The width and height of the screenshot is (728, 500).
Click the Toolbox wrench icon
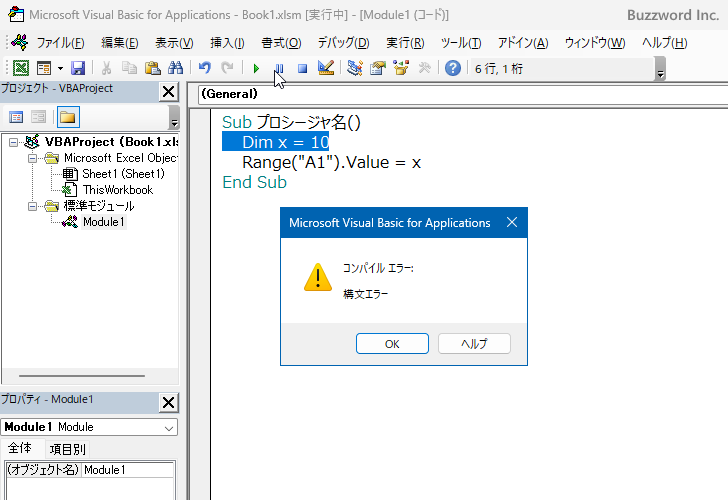[424, 68]
